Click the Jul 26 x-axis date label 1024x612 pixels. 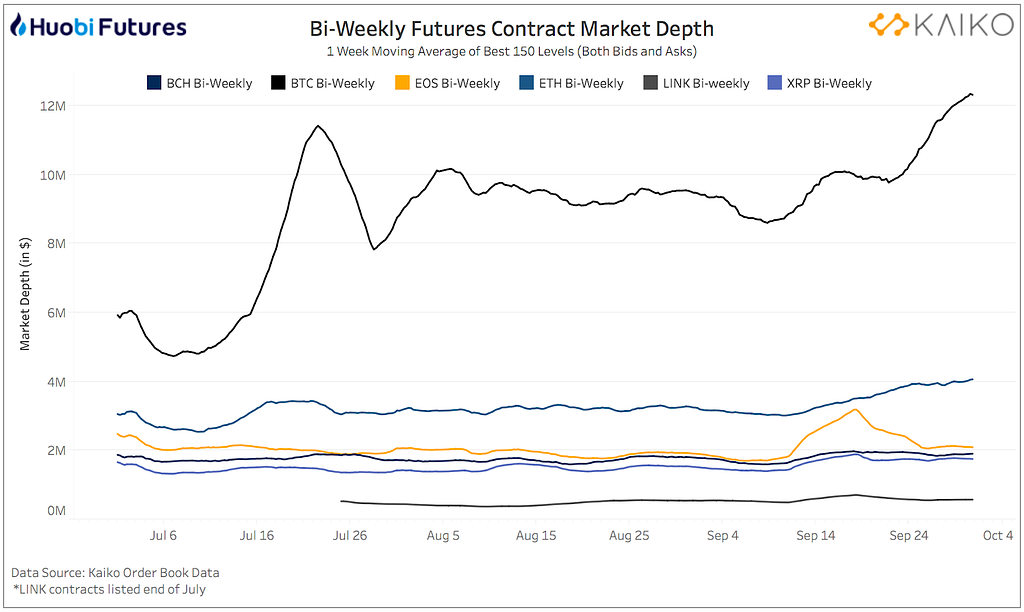point(350,536)
